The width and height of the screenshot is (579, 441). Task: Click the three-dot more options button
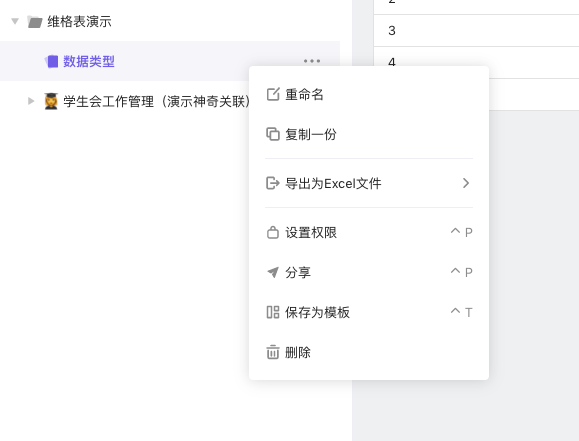(312, 61)
